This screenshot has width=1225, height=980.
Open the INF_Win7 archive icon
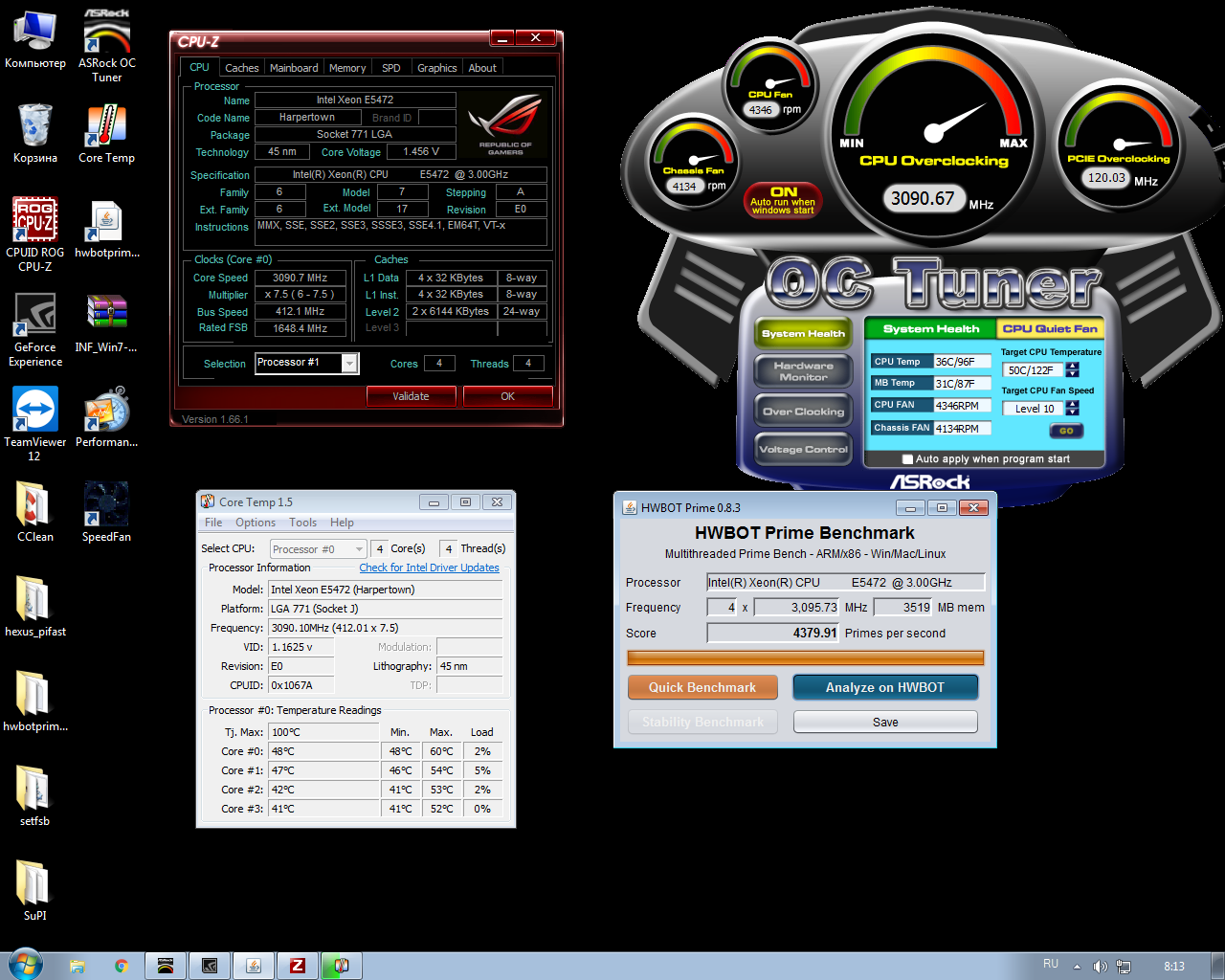(106, 323)
